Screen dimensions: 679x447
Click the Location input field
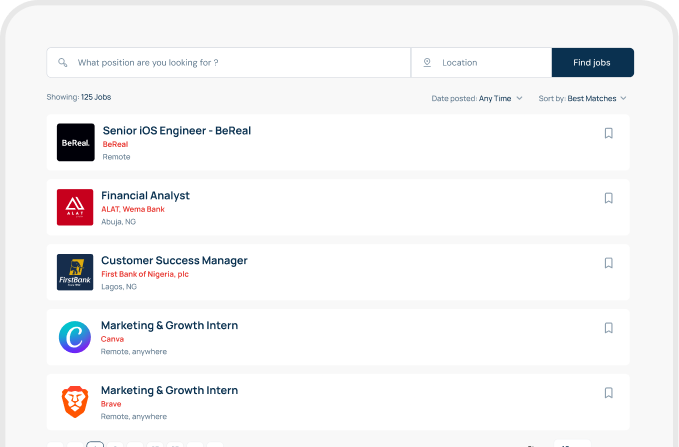(490, 63)
